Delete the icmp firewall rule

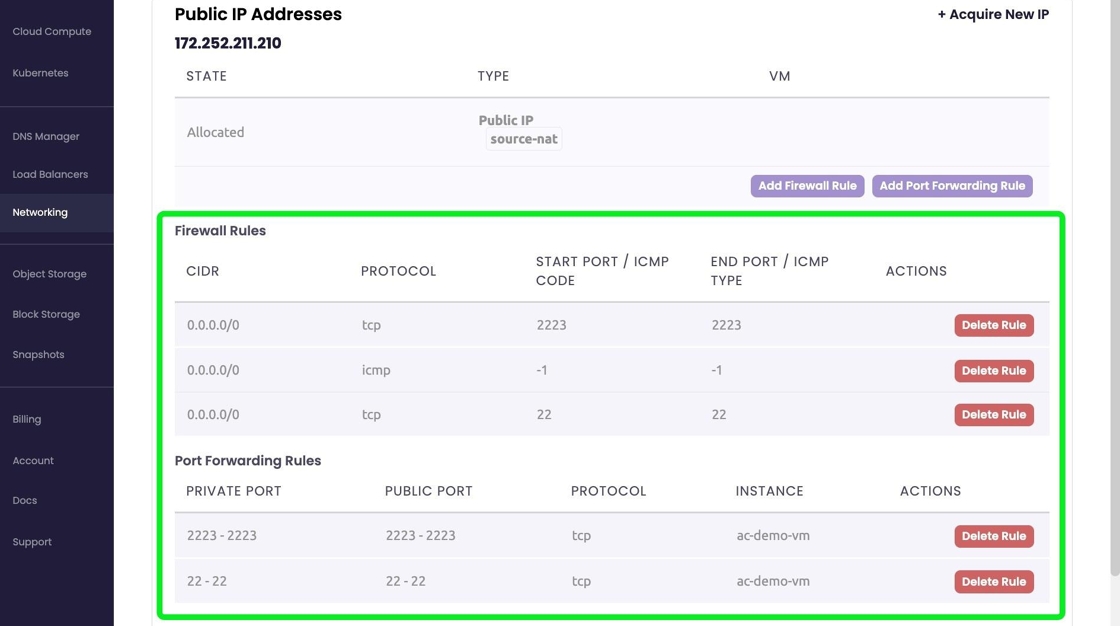click(993, 371)
